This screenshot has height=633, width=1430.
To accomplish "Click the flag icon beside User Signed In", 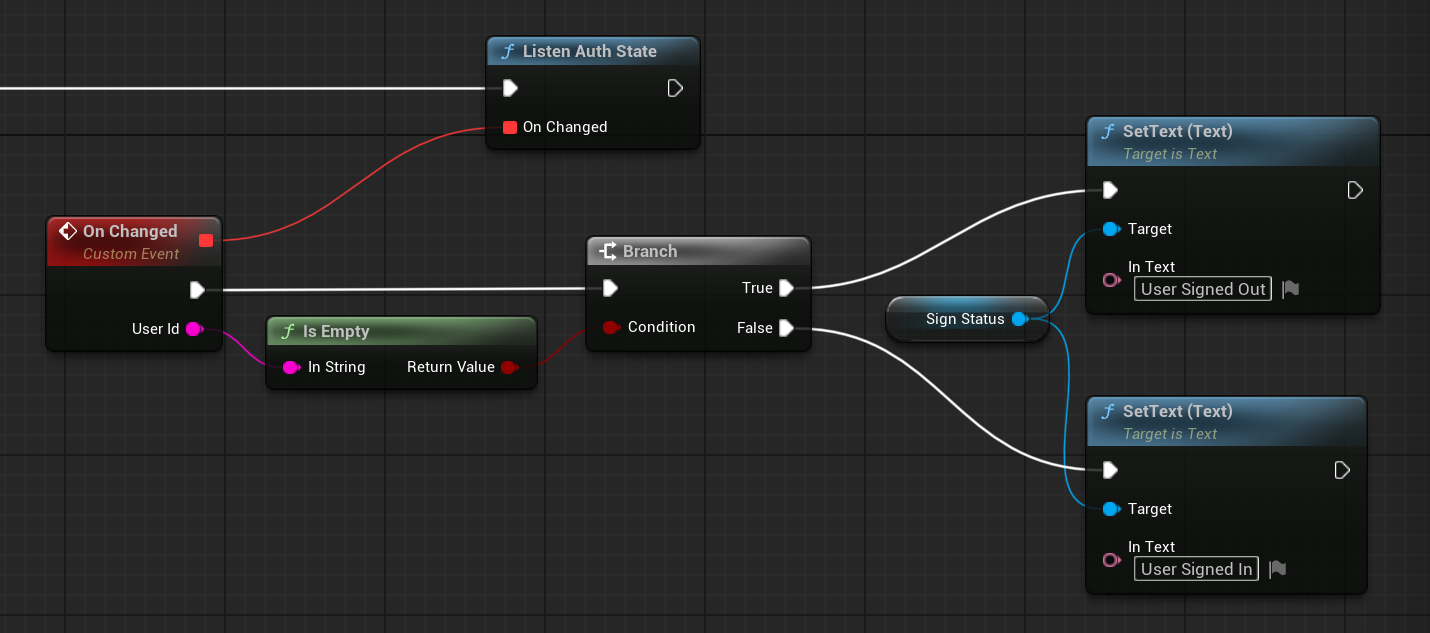I will 1277,569.
